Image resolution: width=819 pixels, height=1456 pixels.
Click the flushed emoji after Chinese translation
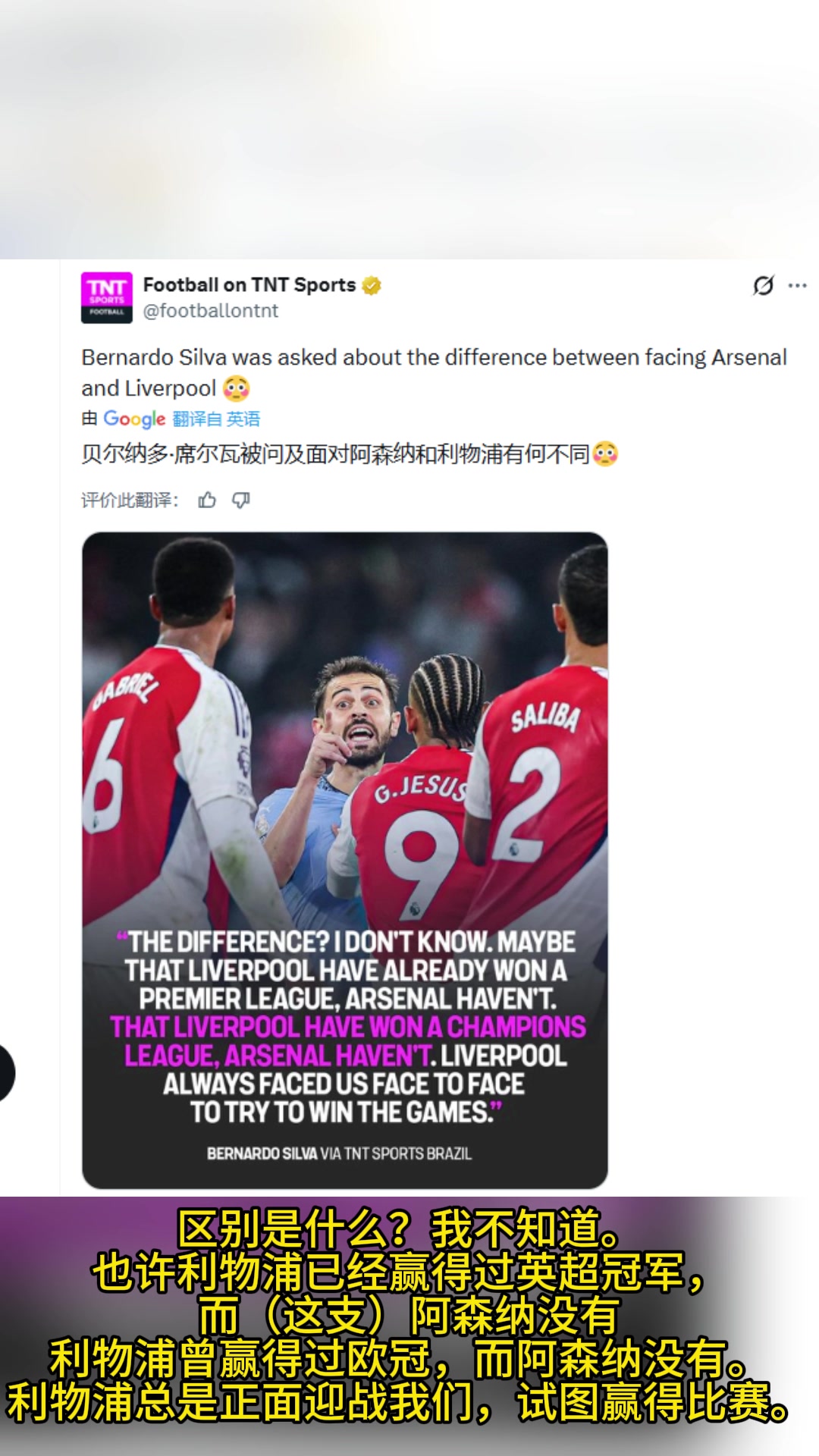(x=605, y=454)
